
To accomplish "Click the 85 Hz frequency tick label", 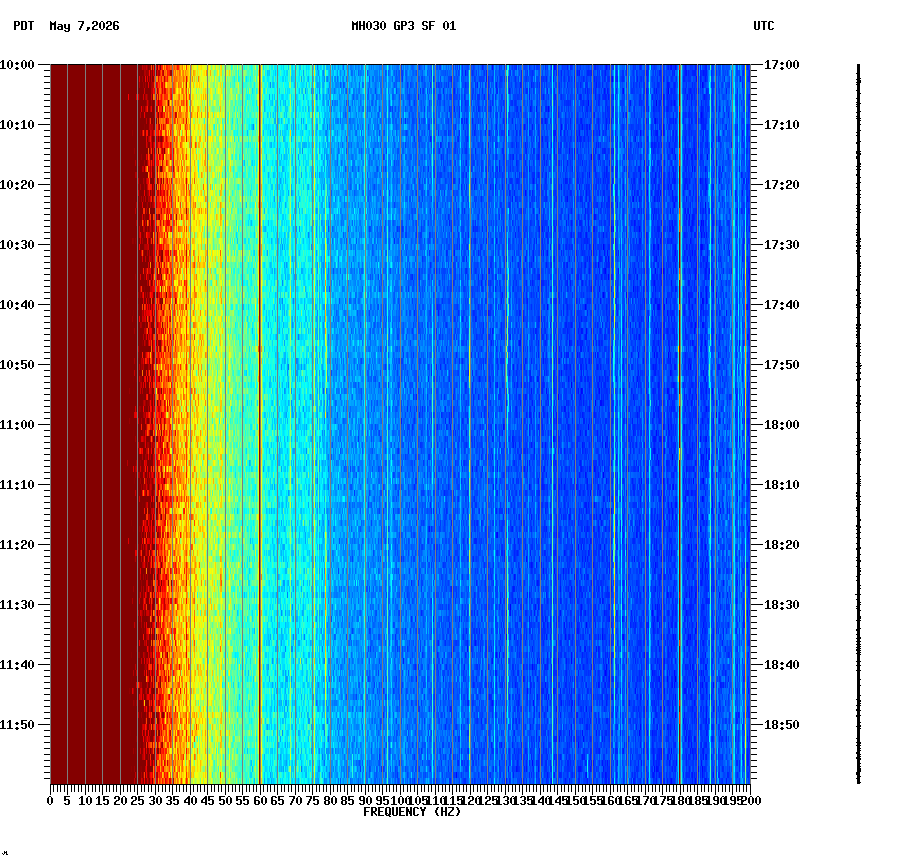I will pyautogui.click(x=347, y=801).
